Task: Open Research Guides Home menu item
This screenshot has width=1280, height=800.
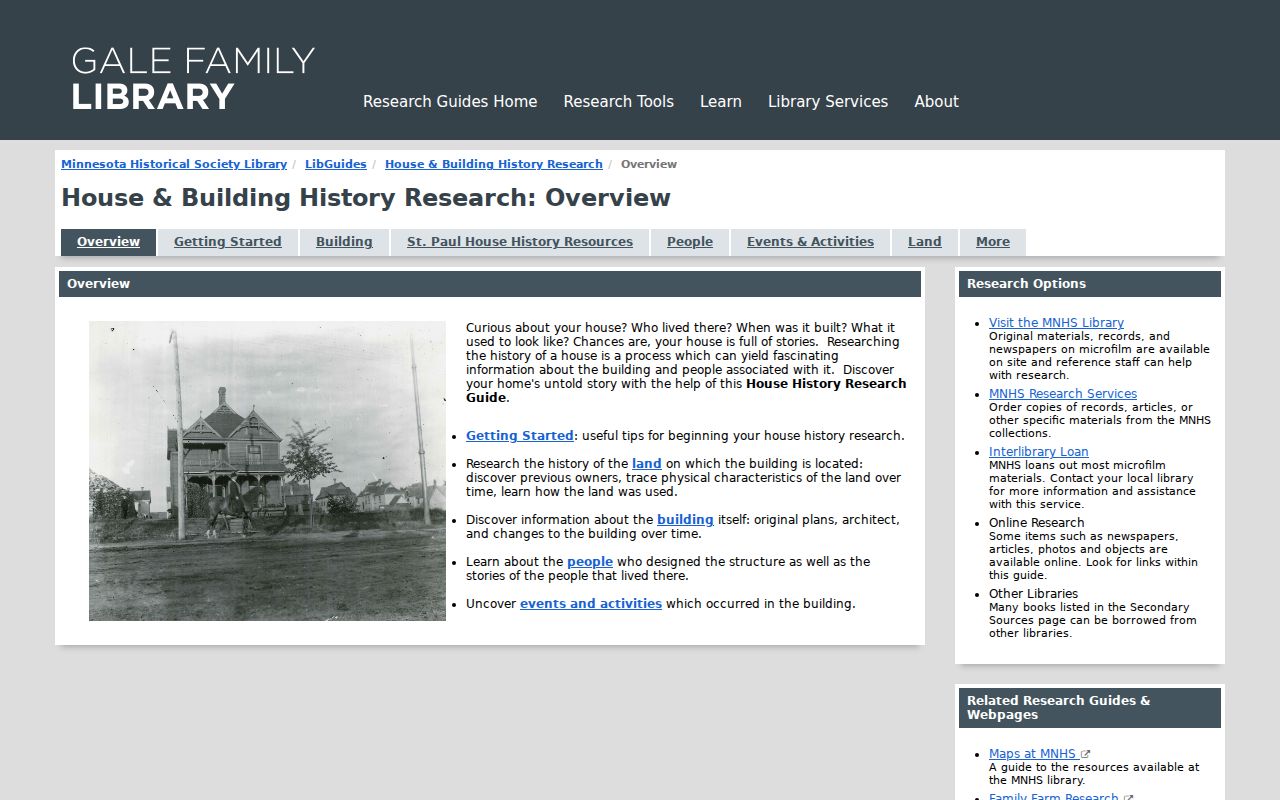Action: (x=450, y=101)
